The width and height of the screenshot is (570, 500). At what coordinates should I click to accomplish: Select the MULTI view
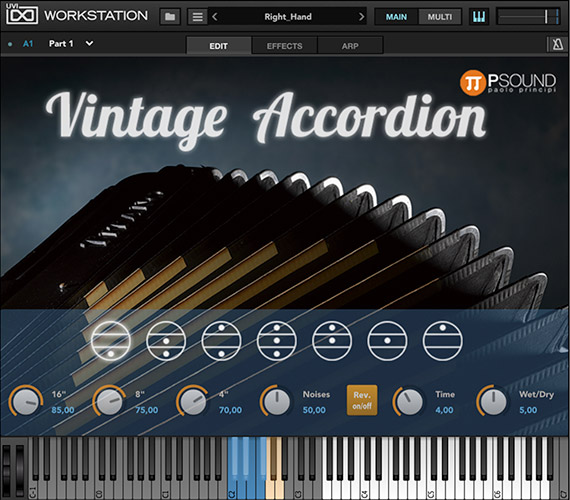pos(439,17)
